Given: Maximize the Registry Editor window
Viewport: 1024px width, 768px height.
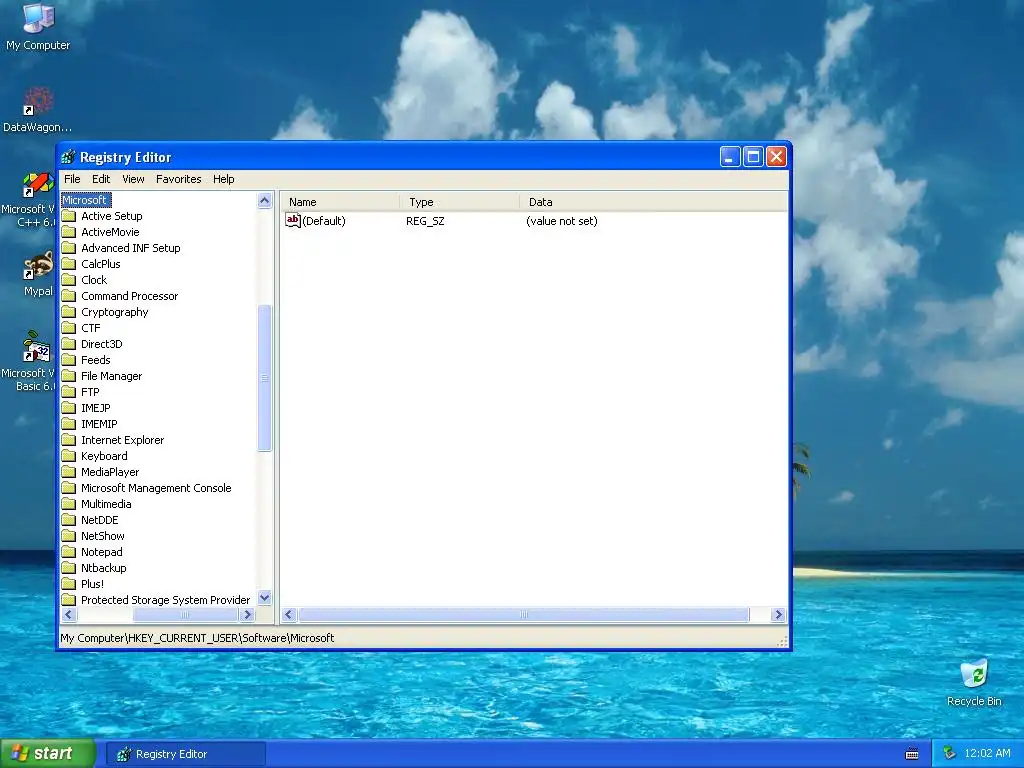Looking at the screenshot, I should tap(753, 157).
